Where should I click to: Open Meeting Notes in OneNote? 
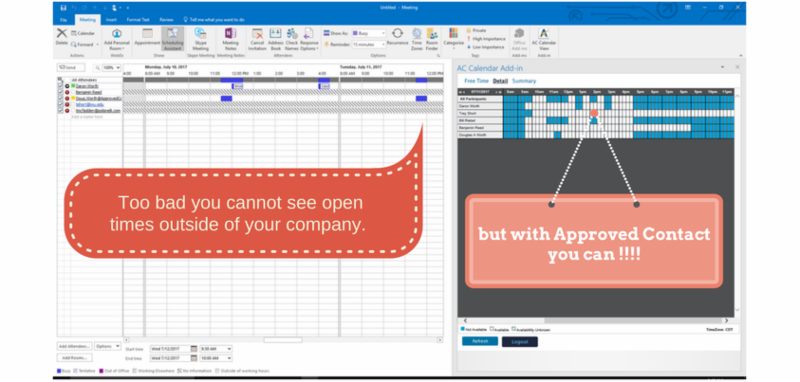pyautogui.click(x=231, y=39)
